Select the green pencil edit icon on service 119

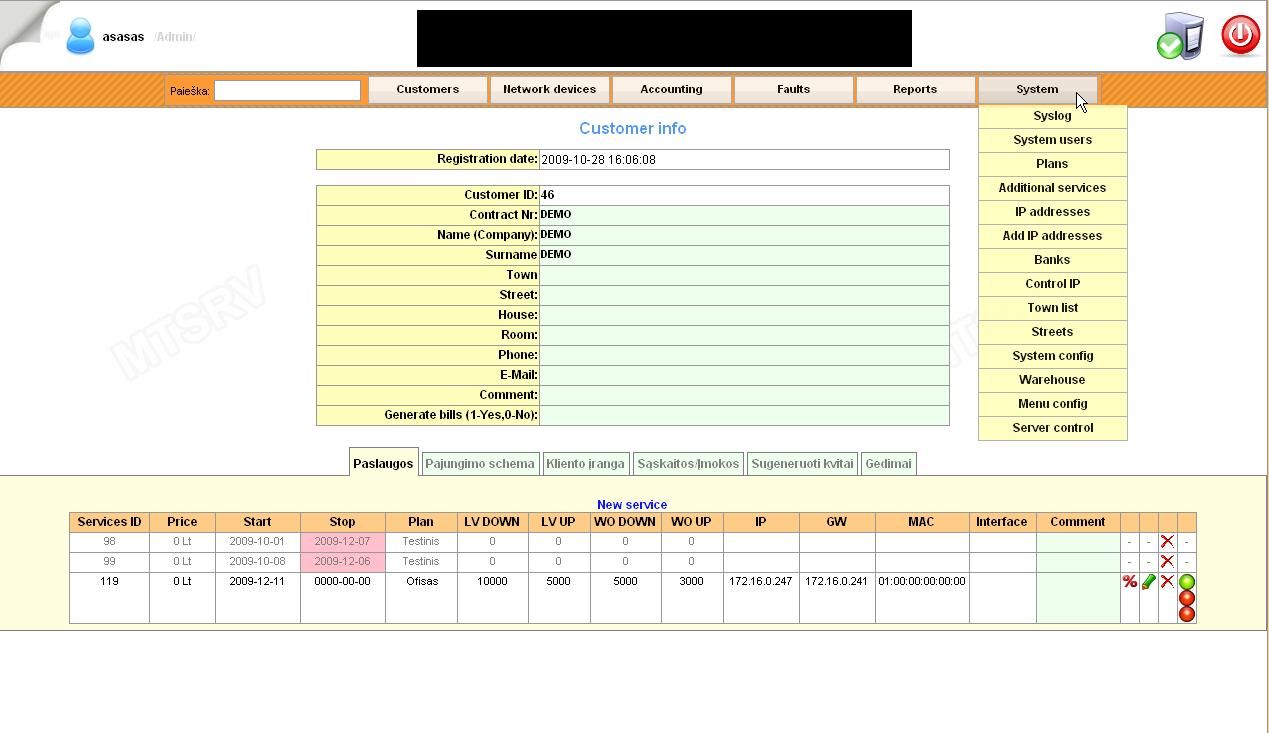point(1148,581)
